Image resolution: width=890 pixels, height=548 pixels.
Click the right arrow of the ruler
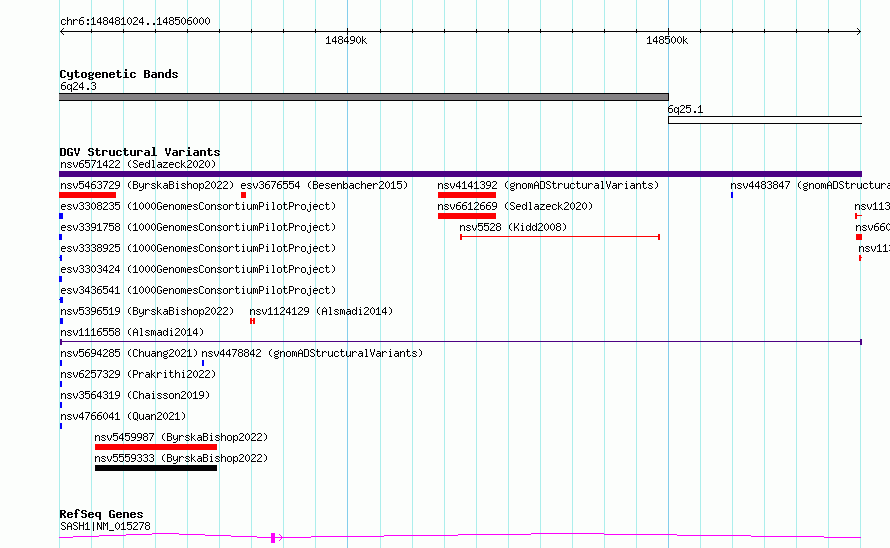[859, 31]
